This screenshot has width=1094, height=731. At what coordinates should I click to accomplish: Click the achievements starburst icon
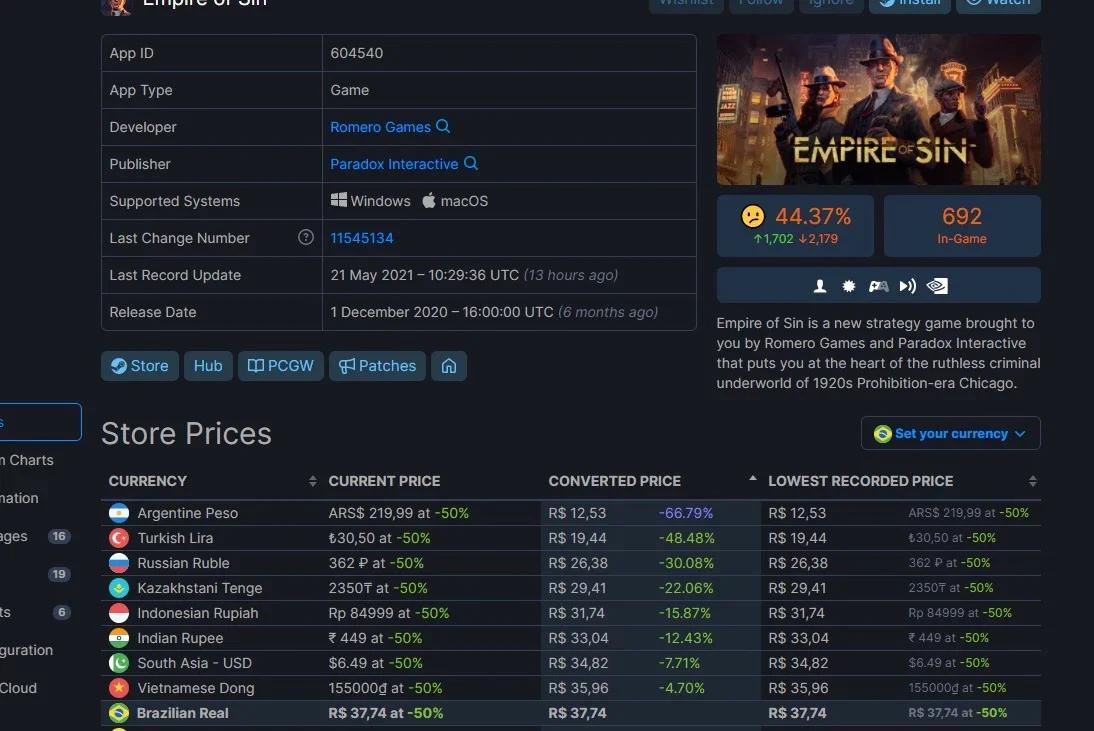click(x=848, y=286)
